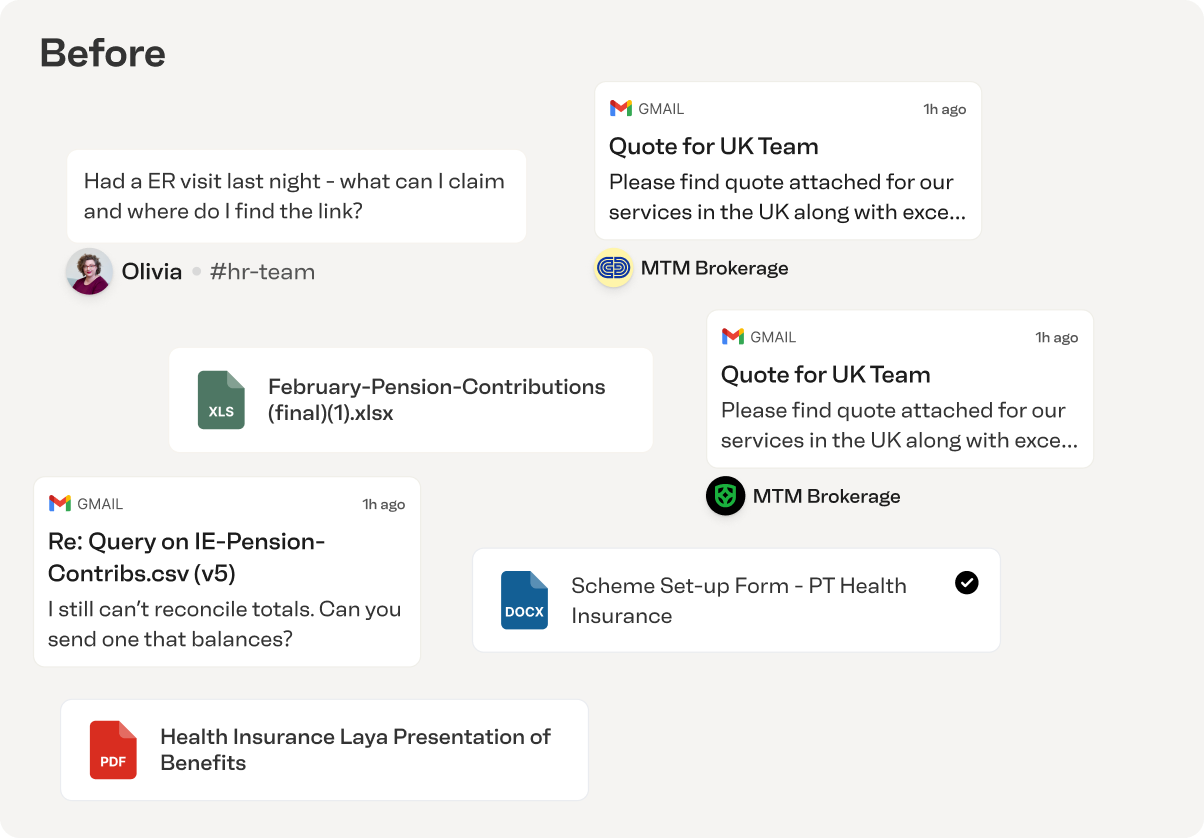Click the yellow MTM Brokerage logo
Viewport: 1204px width, 838px height.
(x=613, y=268)
